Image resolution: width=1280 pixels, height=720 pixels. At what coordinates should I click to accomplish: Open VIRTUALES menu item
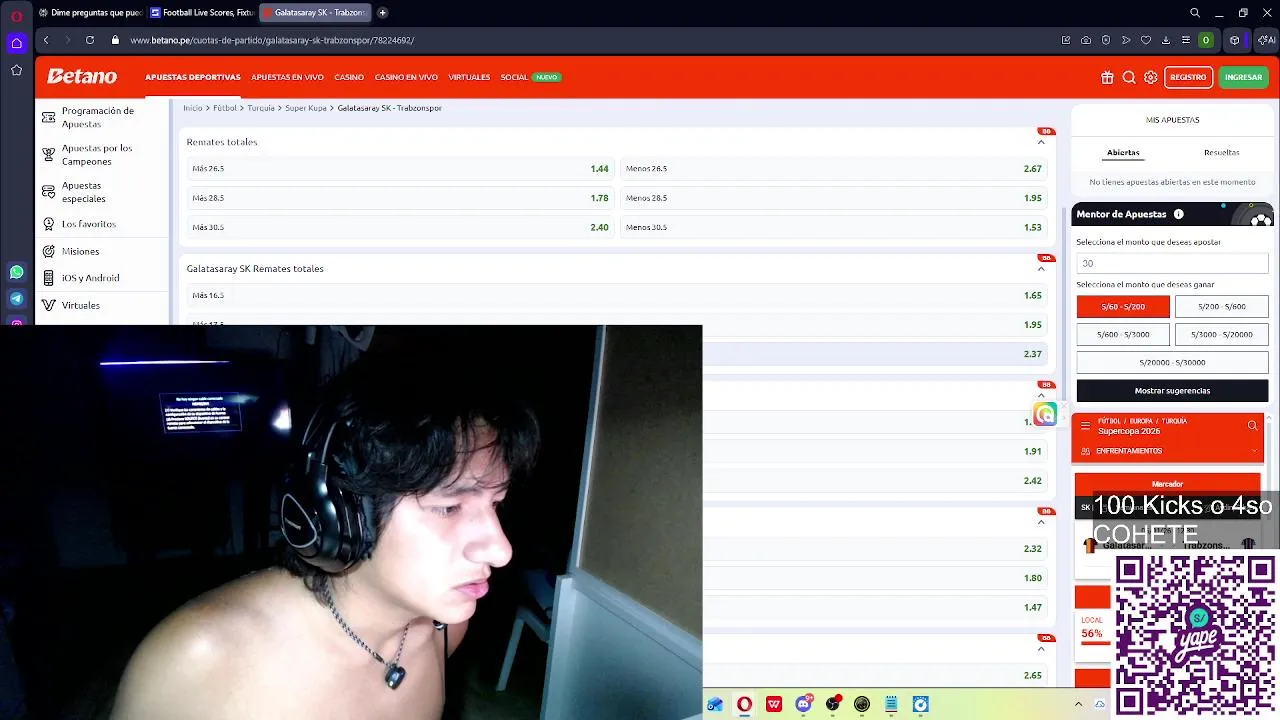(x=469, y=77)
